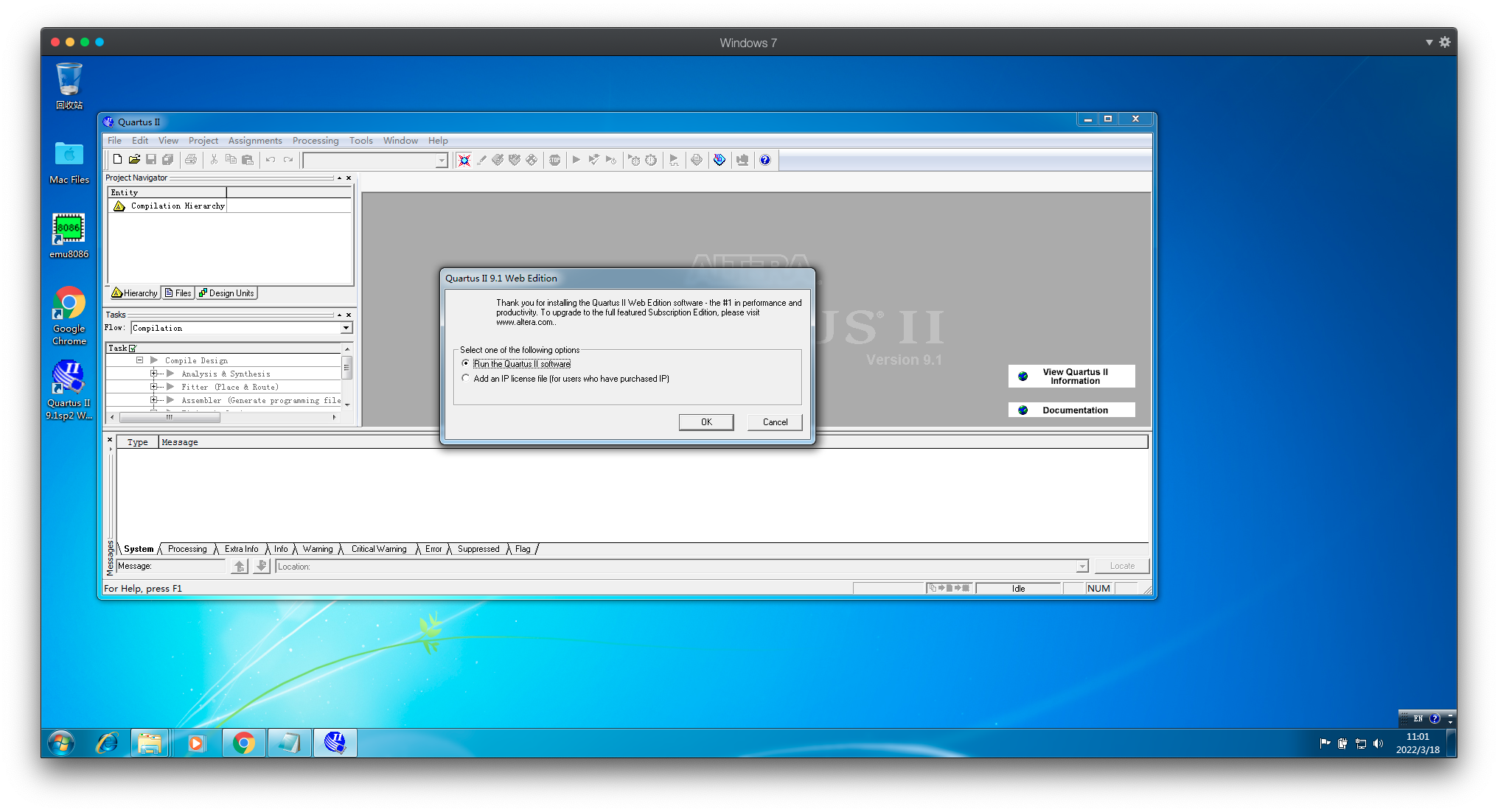Click the previous message up arrow button
The image size is (1498, 812).
[x=240, y=566]
